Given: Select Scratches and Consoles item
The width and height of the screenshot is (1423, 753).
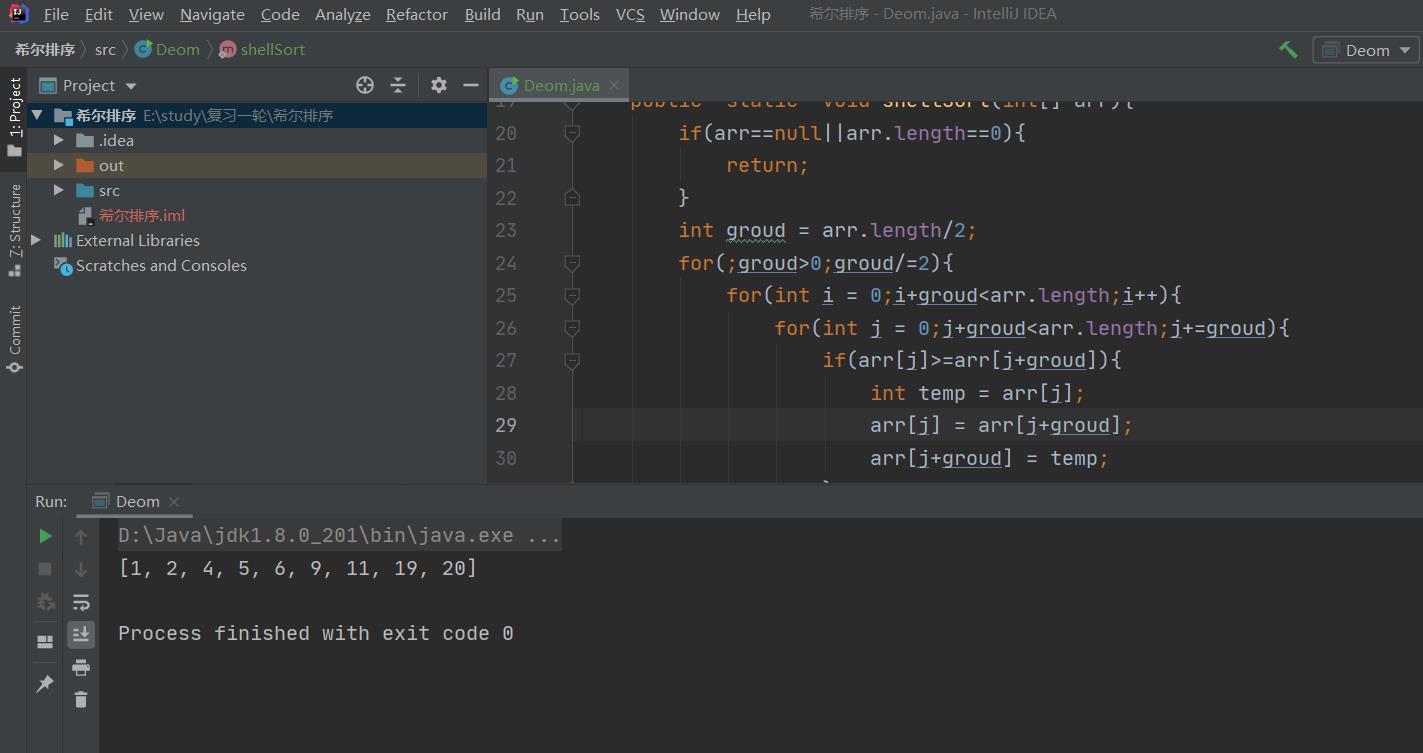Looking at the screenshot, I should [x=161, y=265].
